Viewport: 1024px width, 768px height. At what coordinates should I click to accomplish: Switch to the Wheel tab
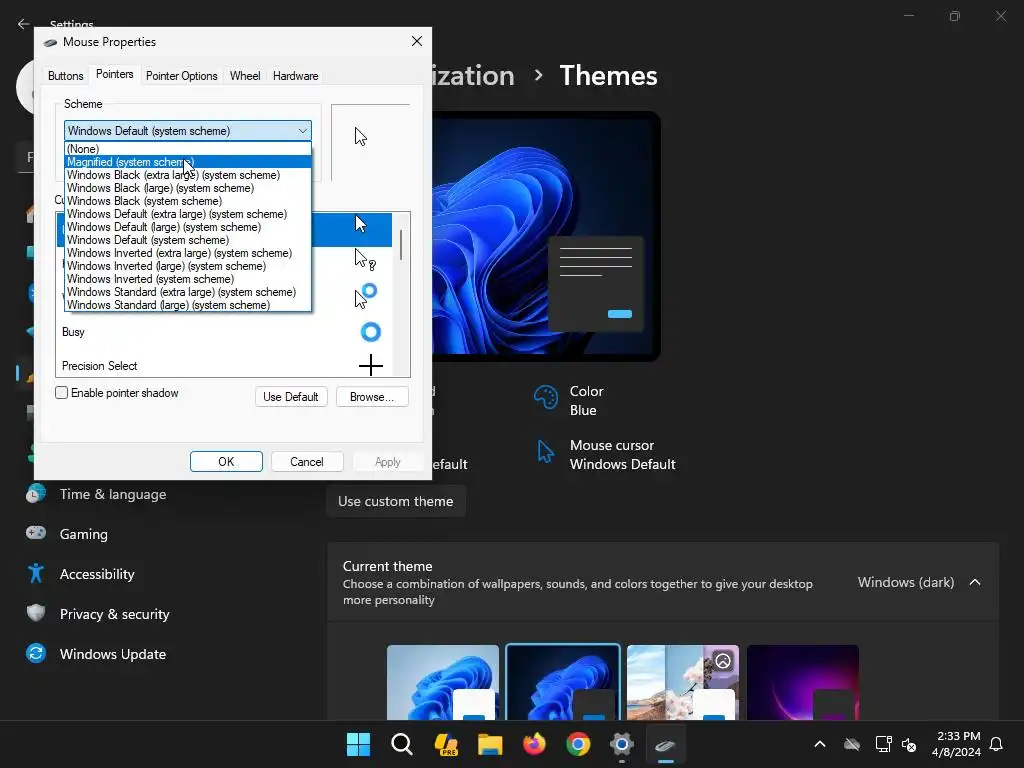pyautogui.click(x=245, y=76)
